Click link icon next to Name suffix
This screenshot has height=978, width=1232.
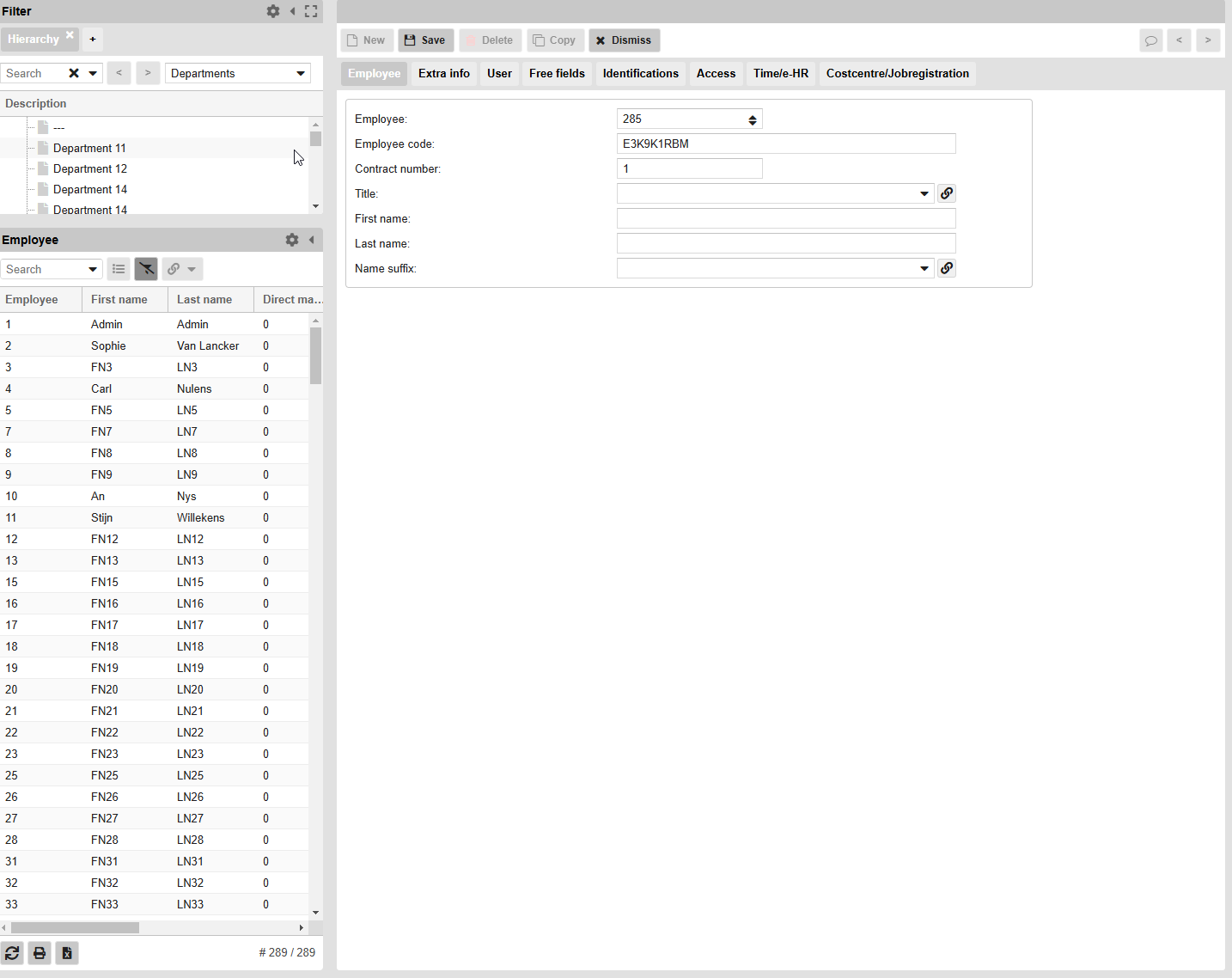[947, 268]
